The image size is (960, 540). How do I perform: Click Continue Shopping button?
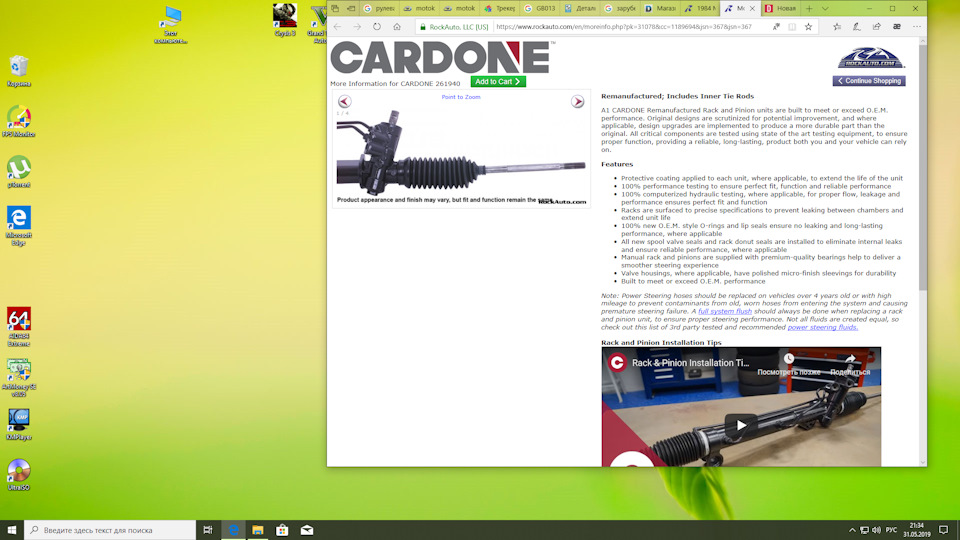869,81
